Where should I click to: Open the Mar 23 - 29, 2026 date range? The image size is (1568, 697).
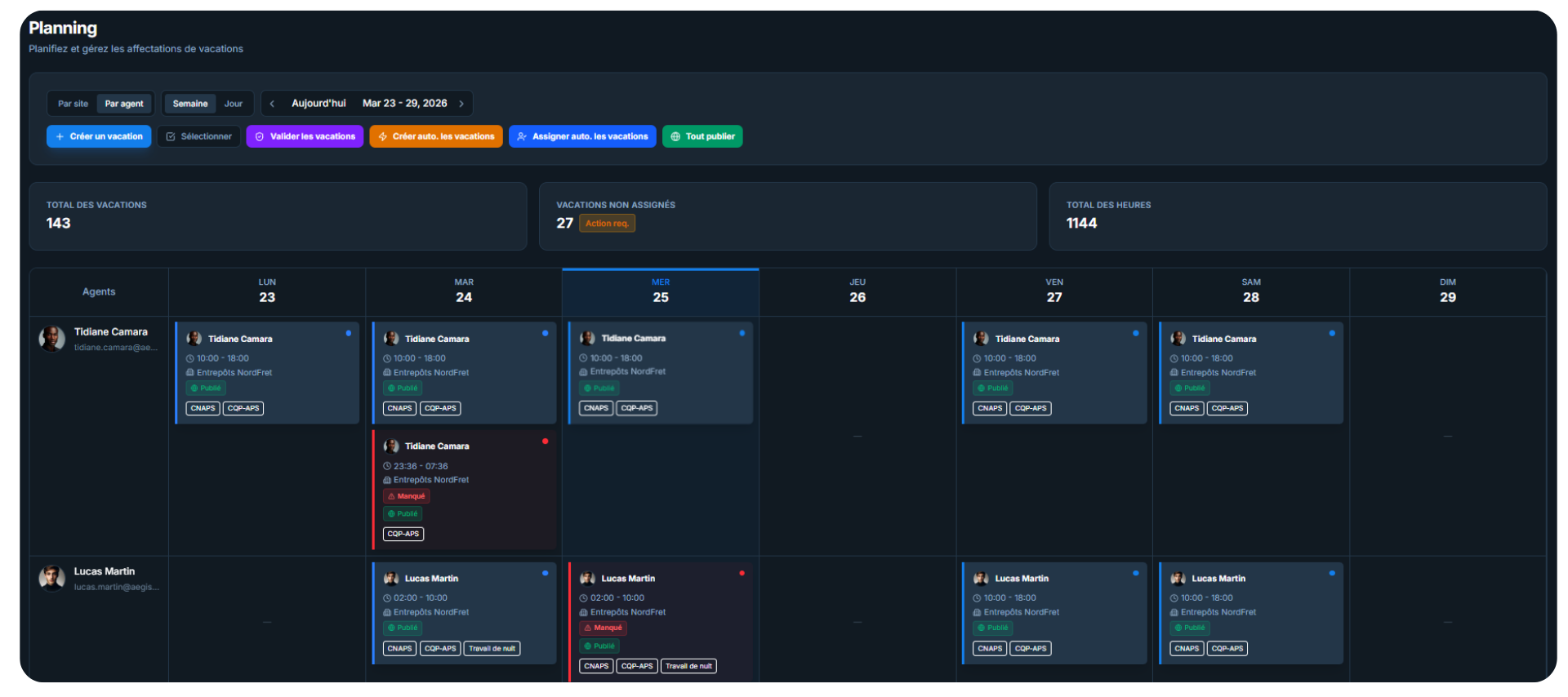pyautogui.click(x=404, y=104)
